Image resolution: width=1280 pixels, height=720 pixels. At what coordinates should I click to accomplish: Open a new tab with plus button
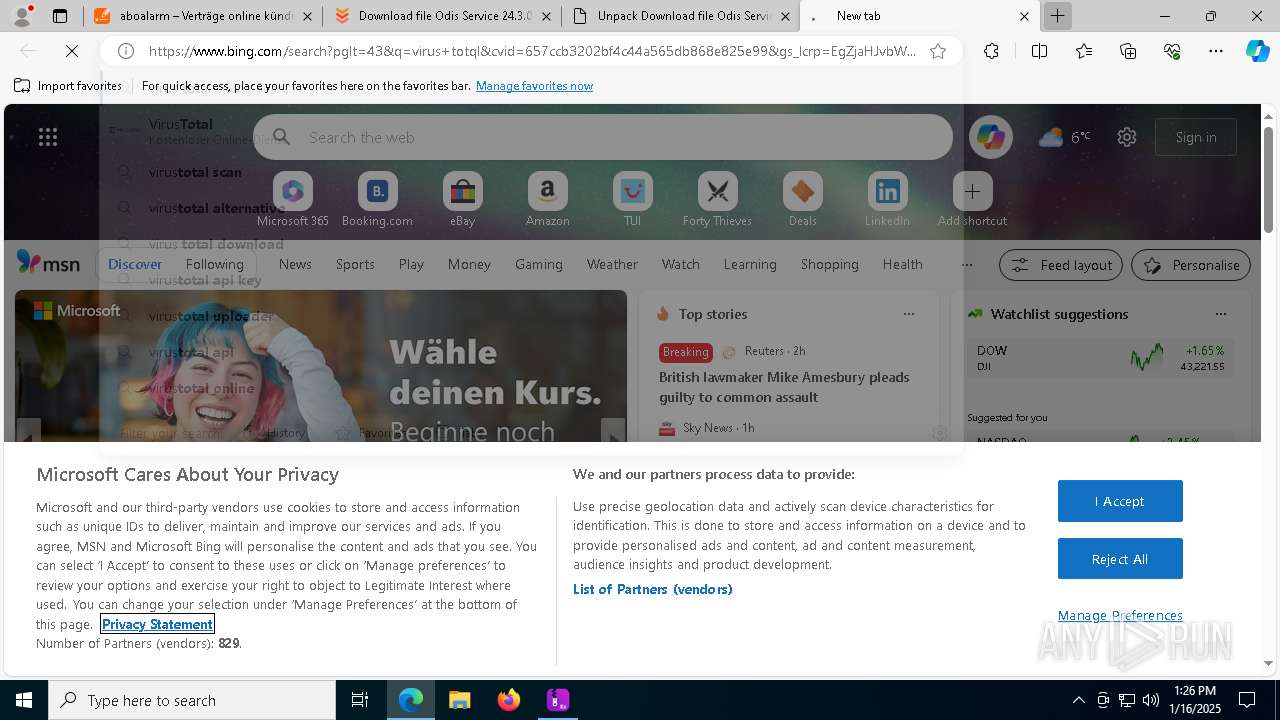coord(1057,16)
